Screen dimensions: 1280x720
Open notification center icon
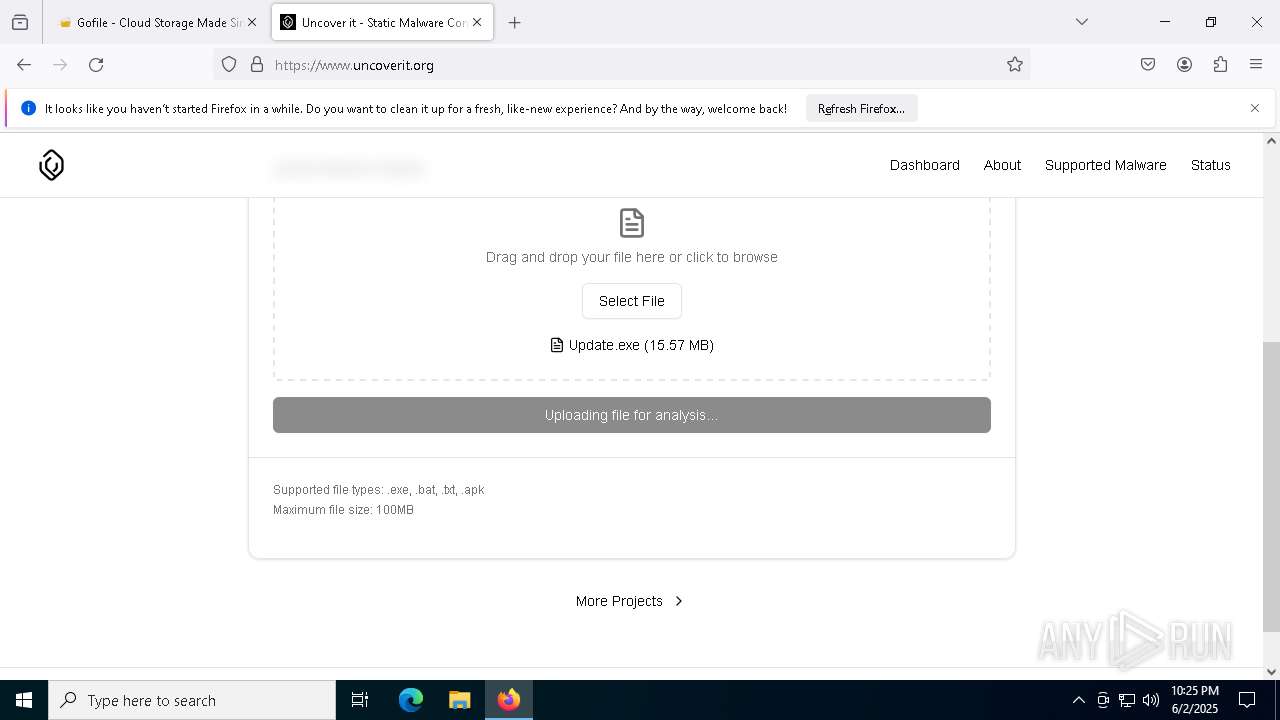point(1247,700)
